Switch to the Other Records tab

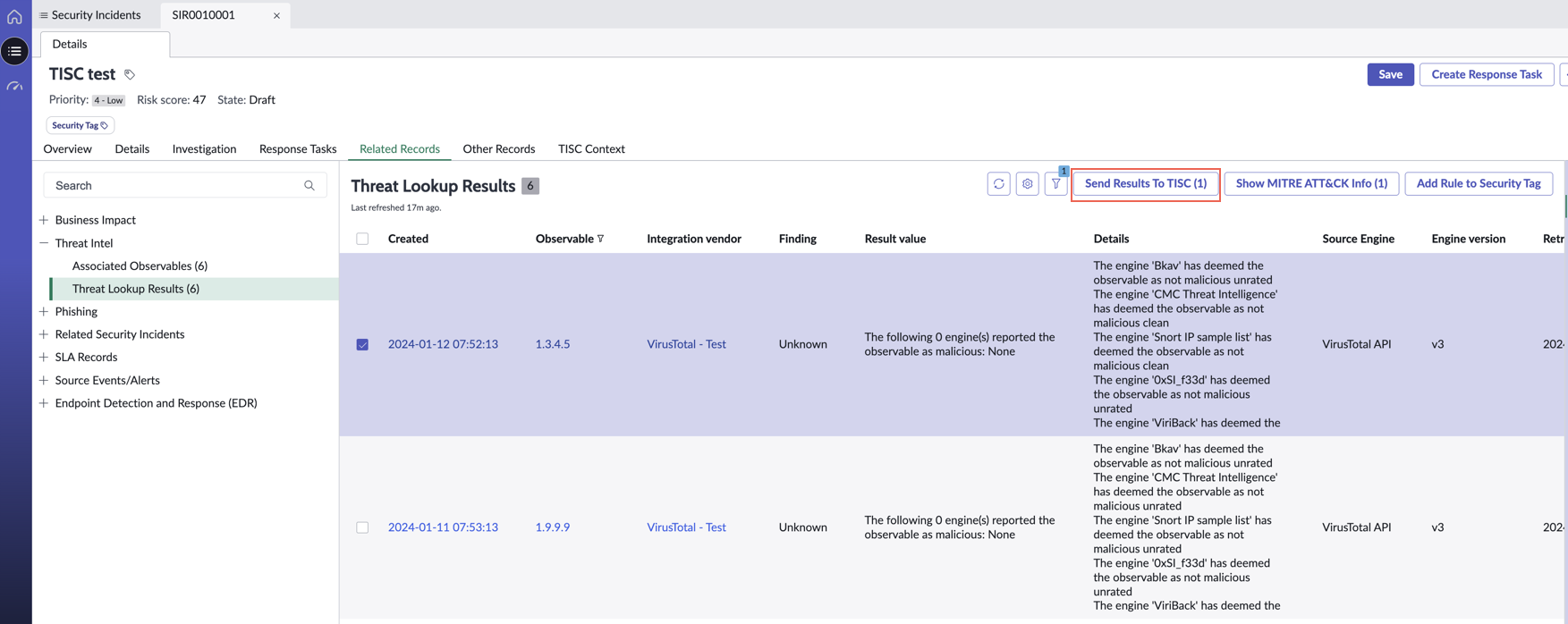(x=499, y=149)
